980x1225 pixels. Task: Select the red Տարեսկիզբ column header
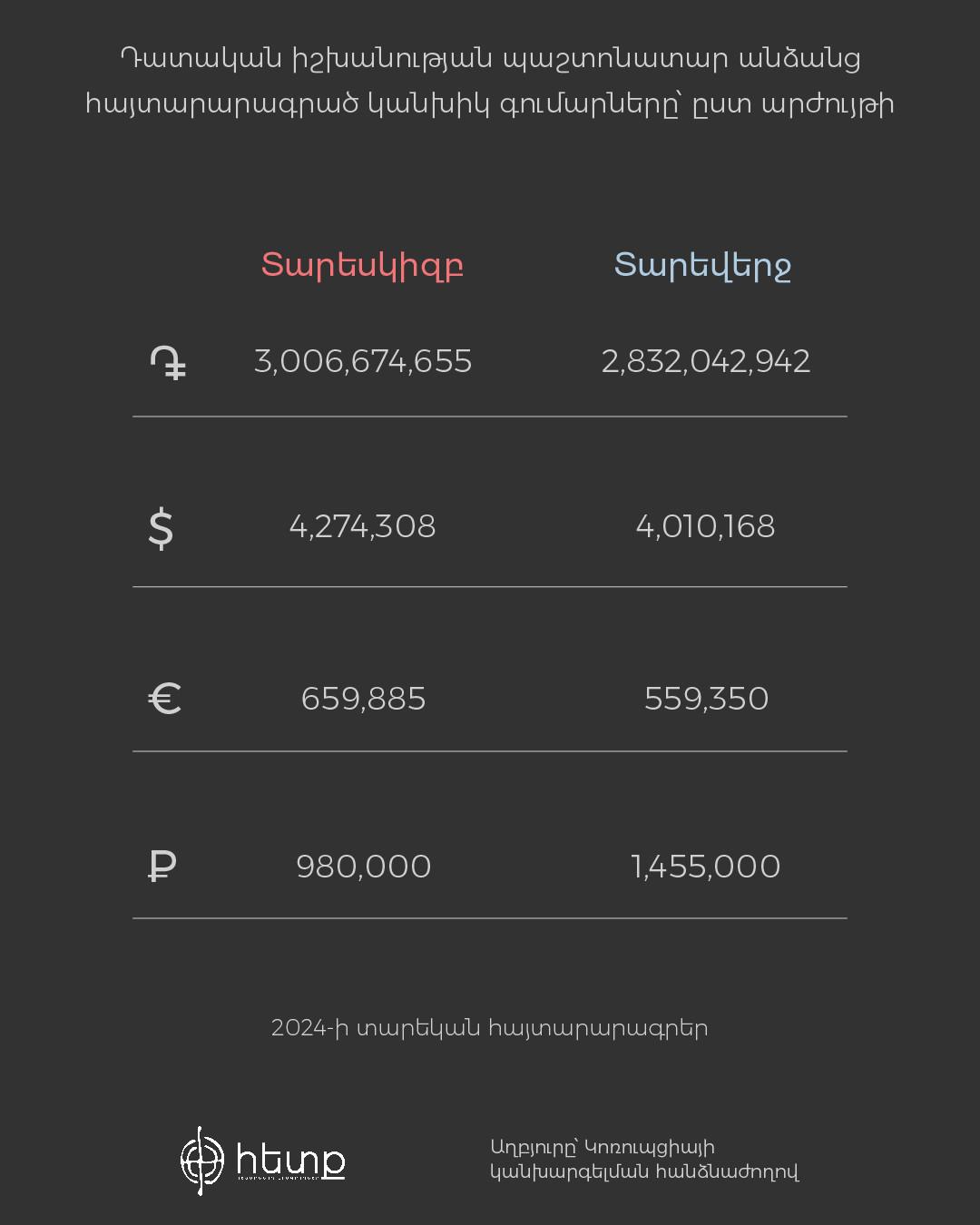(x=362, y=265)
